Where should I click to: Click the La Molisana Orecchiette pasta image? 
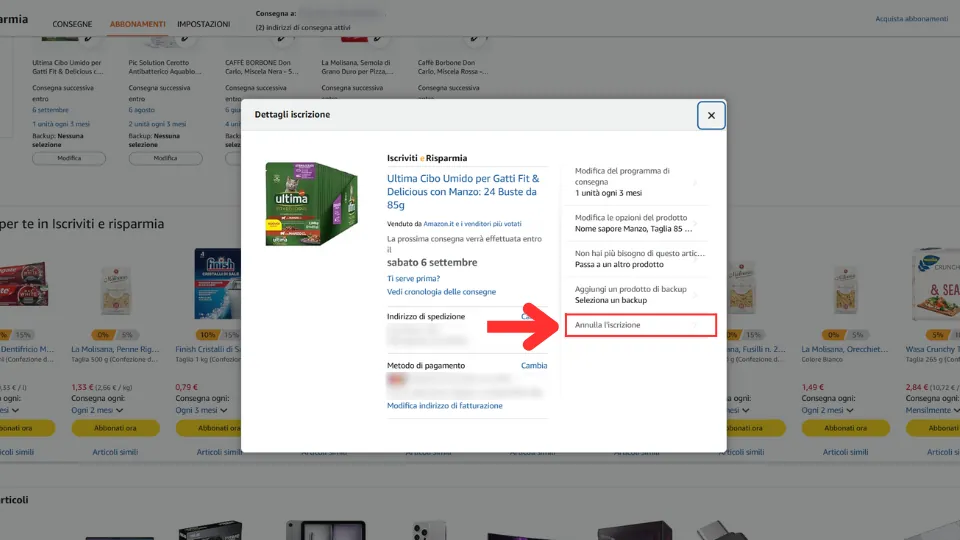846,290
